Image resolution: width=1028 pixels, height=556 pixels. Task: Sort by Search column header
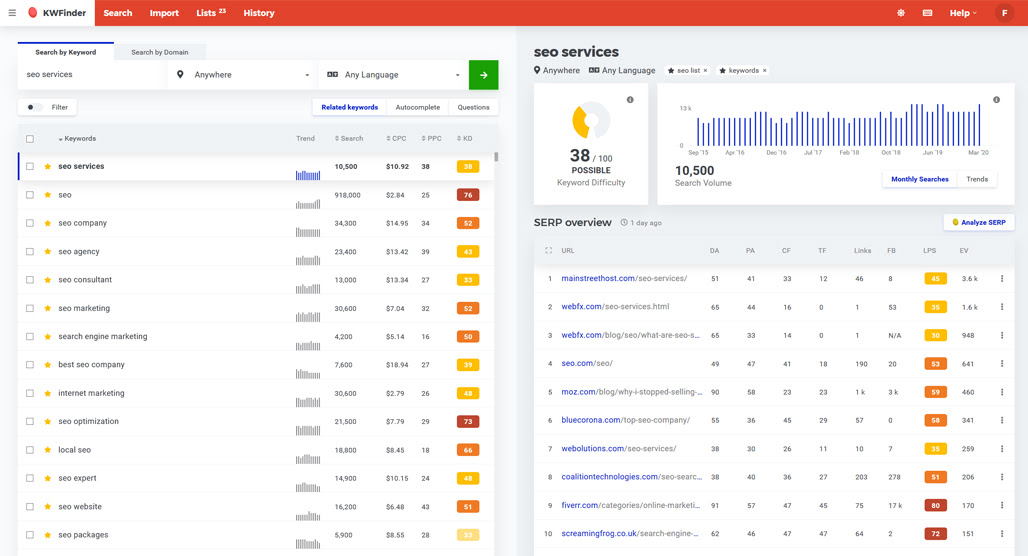[x=349, y=138]
